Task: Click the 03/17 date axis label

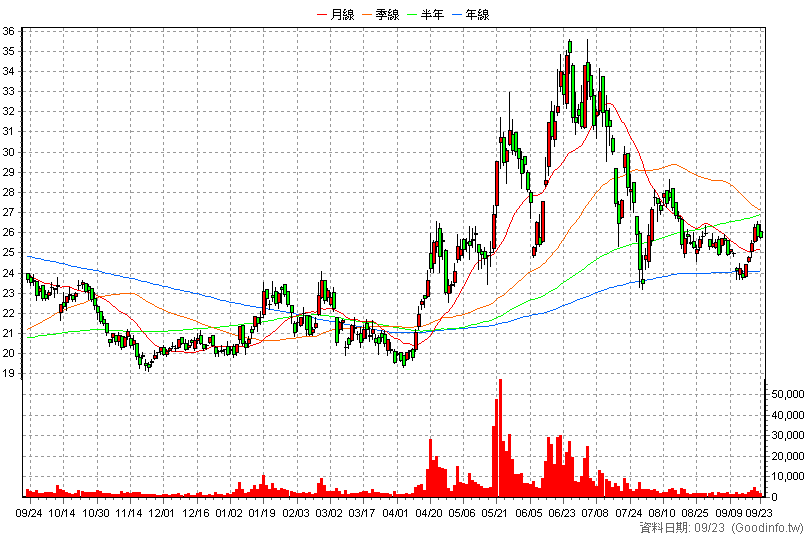Action: pos(362,513)
